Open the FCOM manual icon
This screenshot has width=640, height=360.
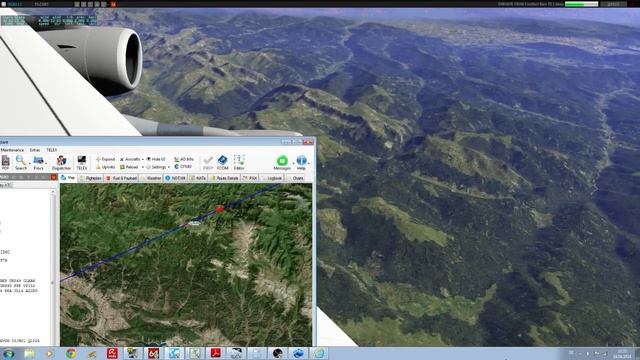point(222,162)
